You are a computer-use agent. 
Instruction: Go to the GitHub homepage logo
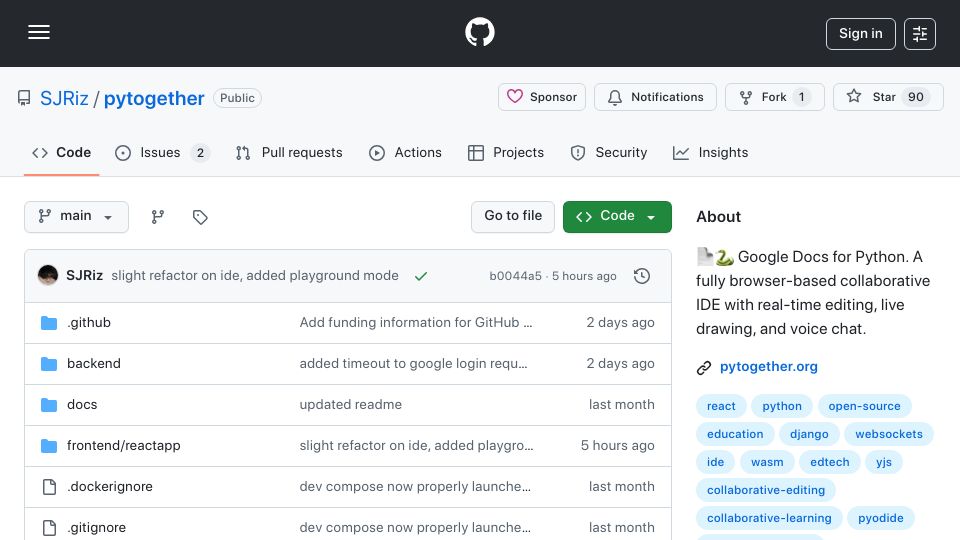point(479,32)
